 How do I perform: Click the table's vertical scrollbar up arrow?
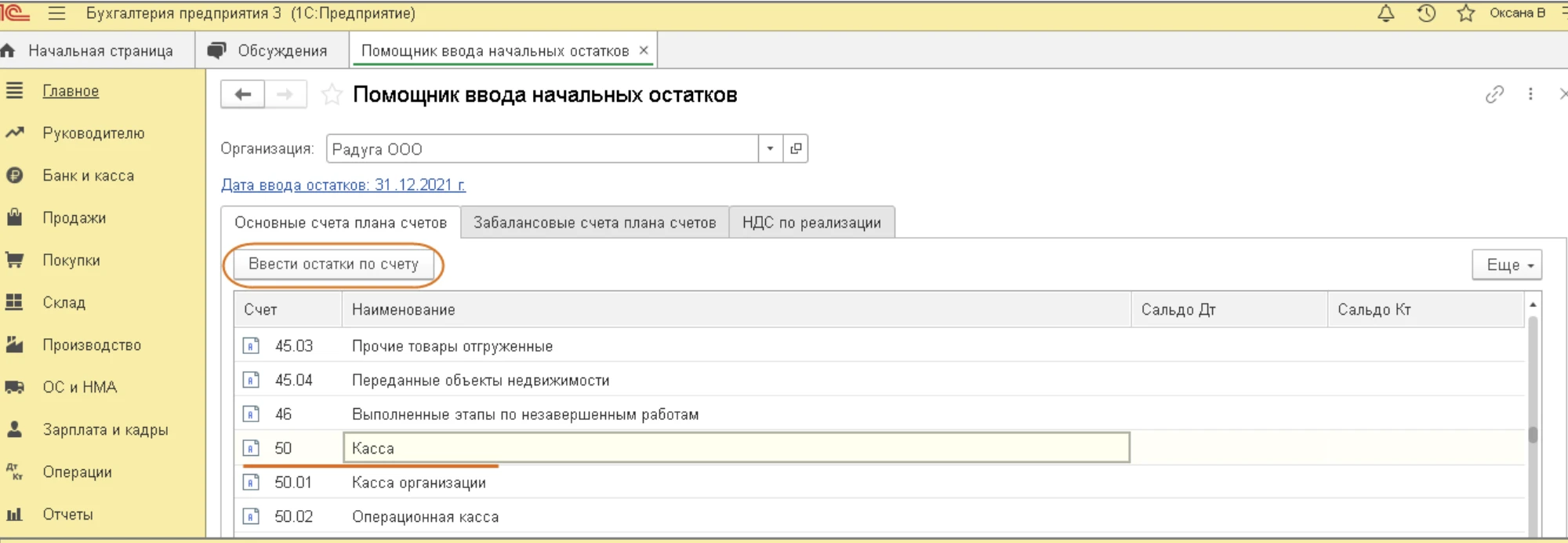click(1533, 304)
